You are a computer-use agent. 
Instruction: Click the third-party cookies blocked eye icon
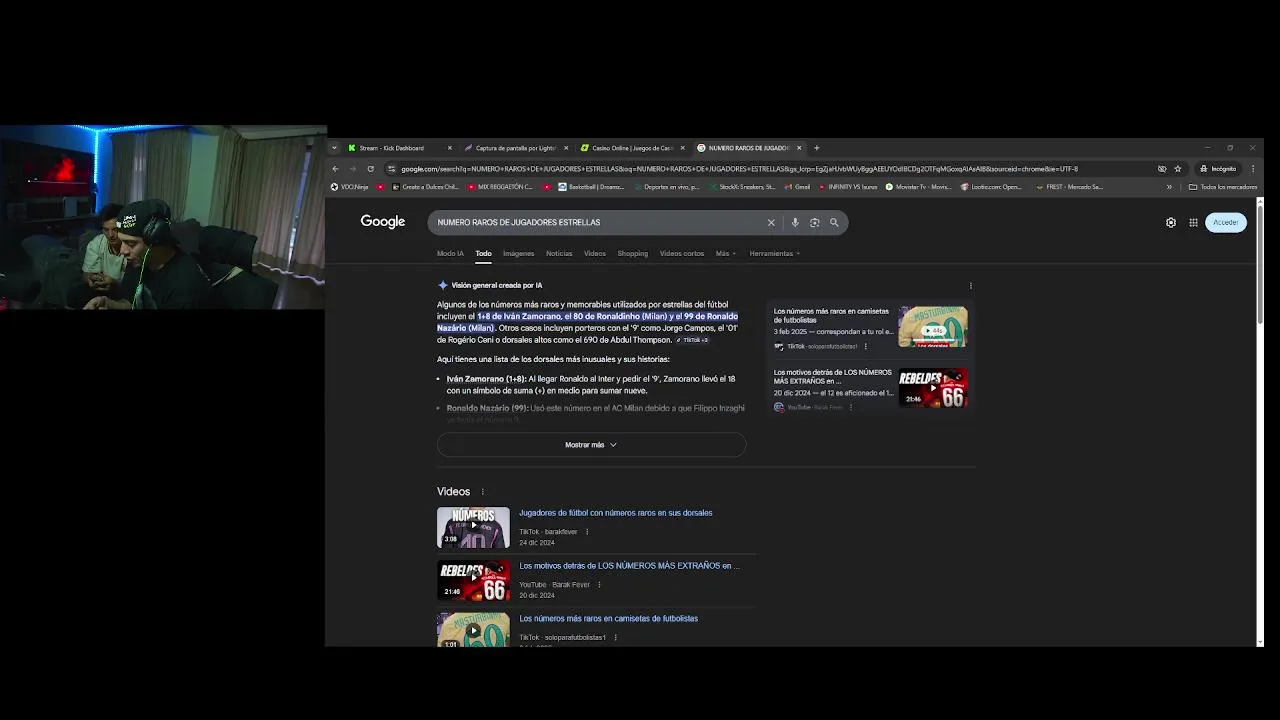click(x=1162, y=169)
